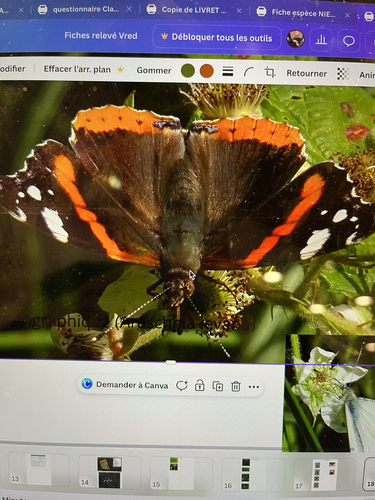375x500 pixels.
Task: Click Débloquer tous les outils button
Action: [217, 38]
